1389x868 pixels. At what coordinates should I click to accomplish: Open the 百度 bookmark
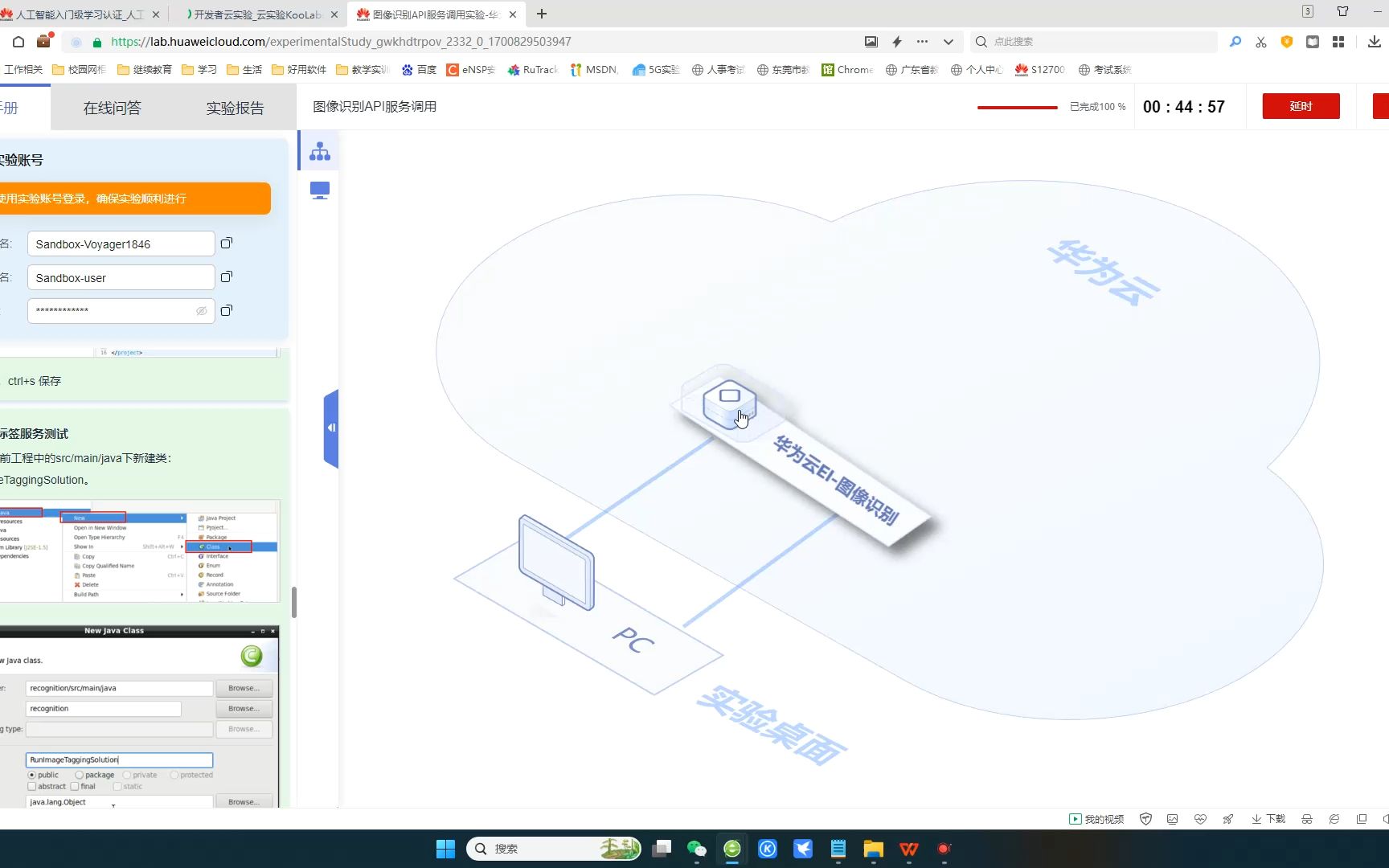pos(419,70)
